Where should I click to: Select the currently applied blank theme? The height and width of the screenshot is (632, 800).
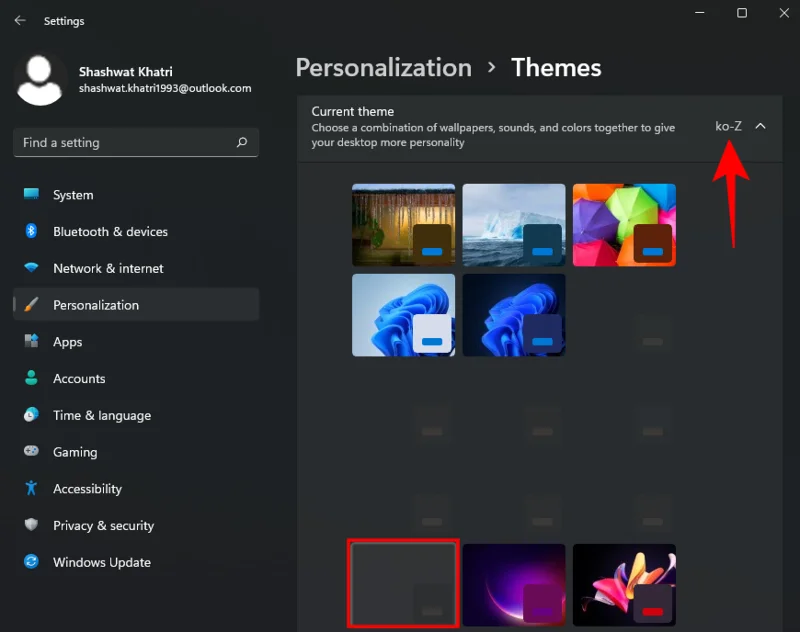(403, 584)
